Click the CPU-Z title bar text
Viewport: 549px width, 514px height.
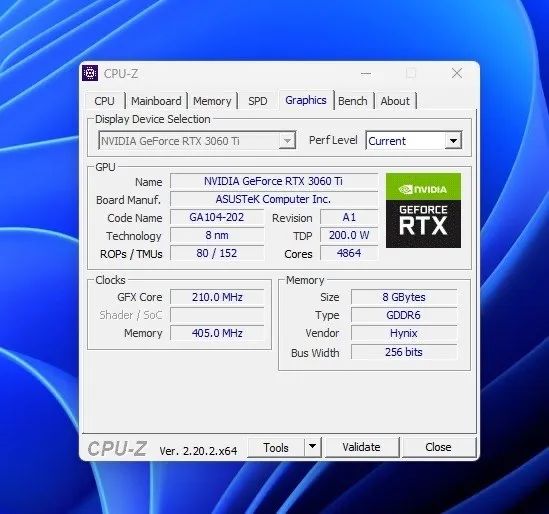(x=121, y=74)
